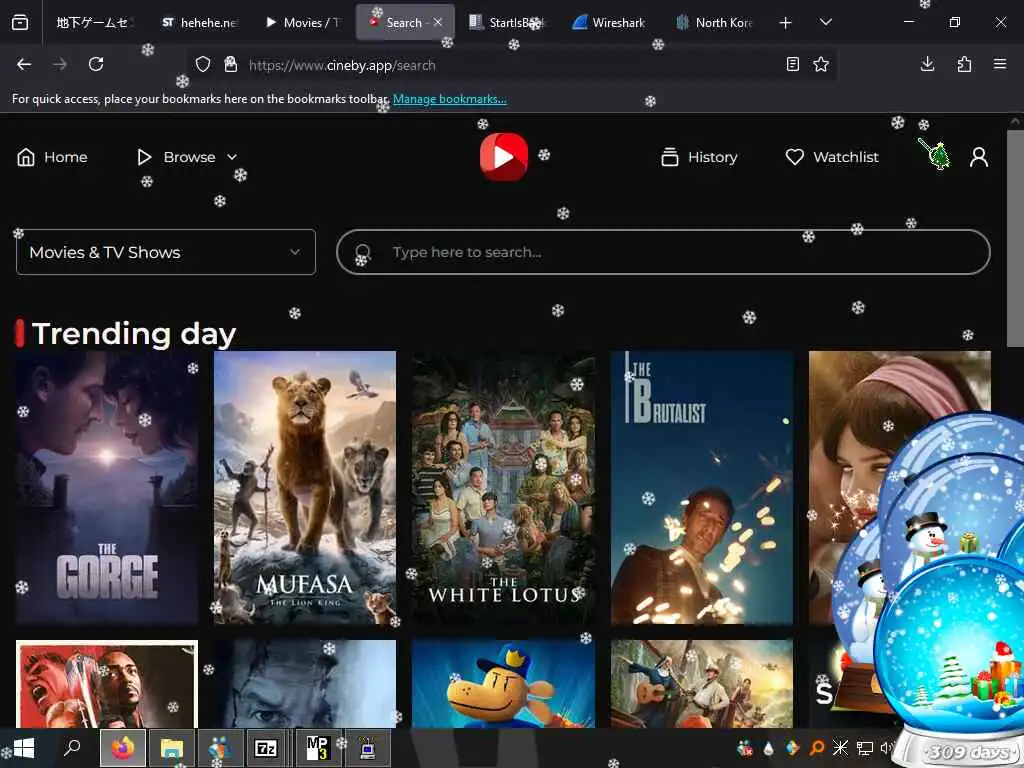
Task: Switch to the Wireshark tab
Action: click(609, 22)
